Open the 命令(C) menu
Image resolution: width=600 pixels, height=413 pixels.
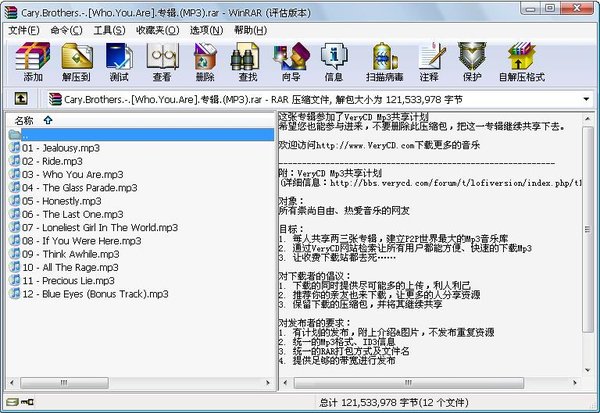coord(66,30)
